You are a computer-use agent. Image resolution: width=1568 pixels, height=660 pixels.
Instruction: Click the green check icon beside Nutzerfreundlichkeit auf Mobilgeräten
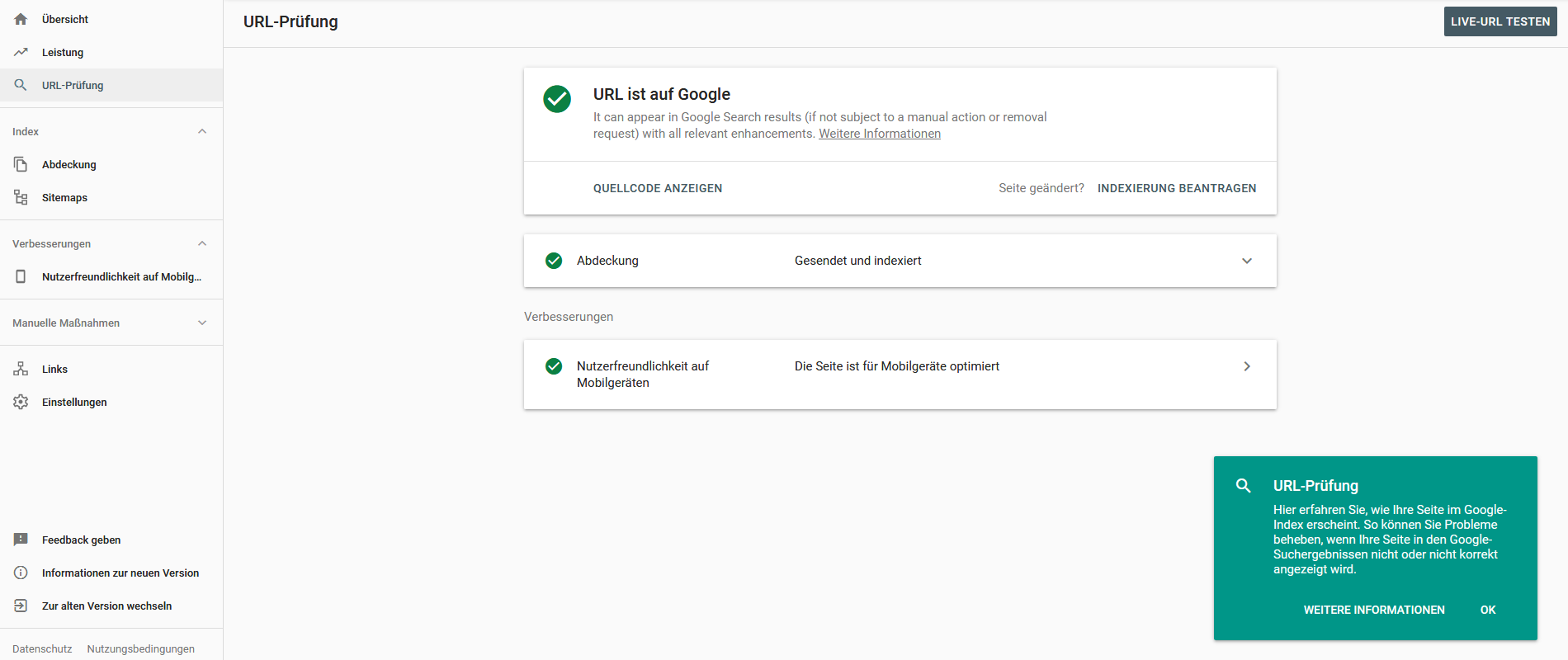coord(554,366)
